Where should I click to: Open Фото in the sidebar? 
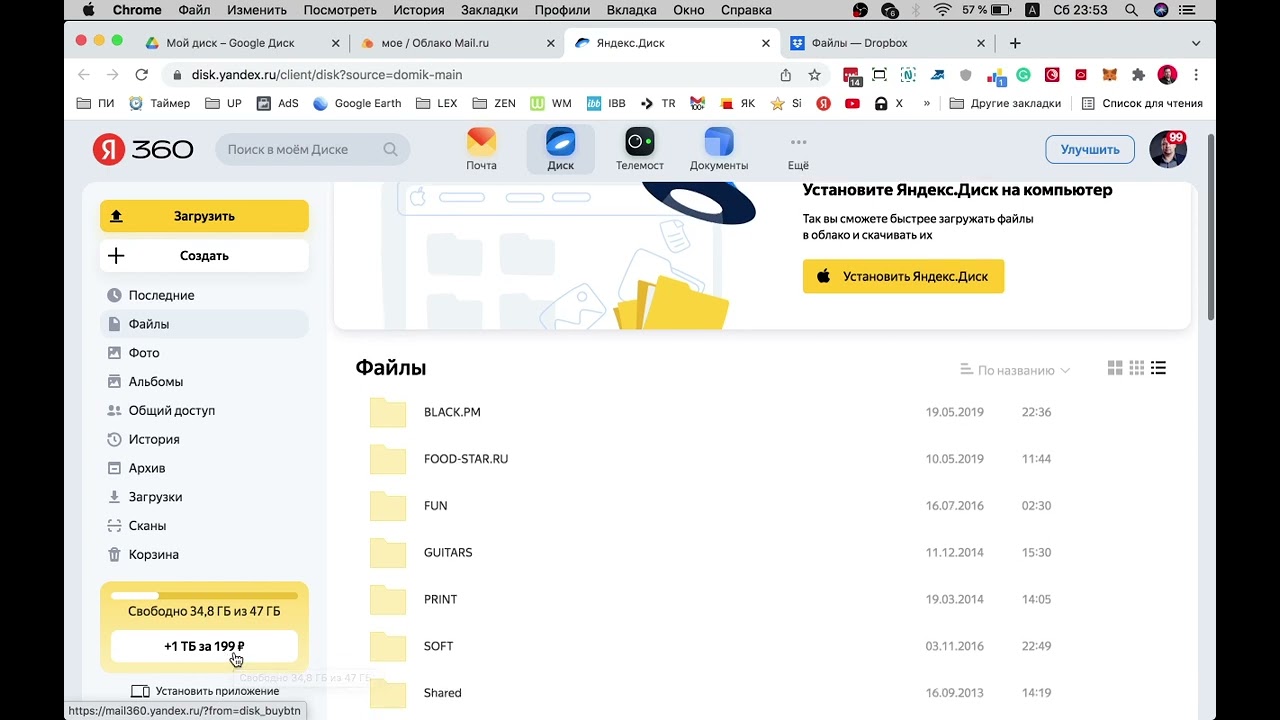(204, 353)
